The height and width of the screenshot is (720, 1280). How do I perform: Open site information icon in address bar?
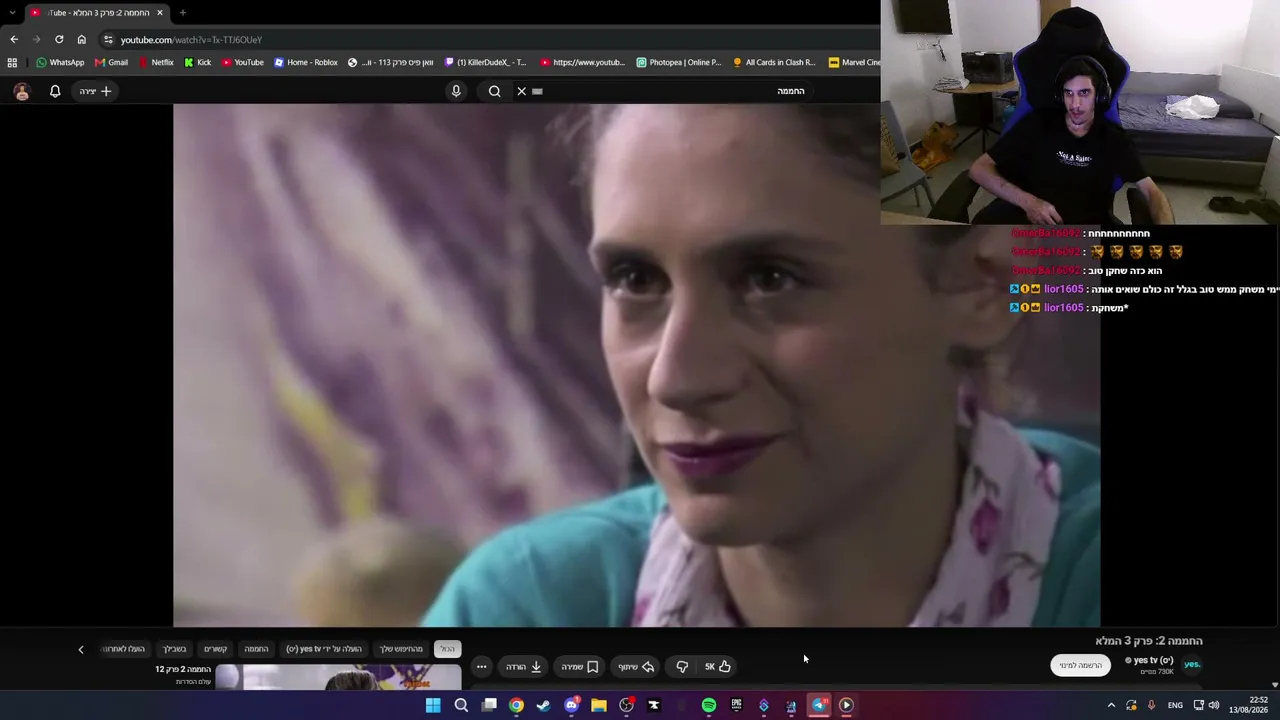108,39
